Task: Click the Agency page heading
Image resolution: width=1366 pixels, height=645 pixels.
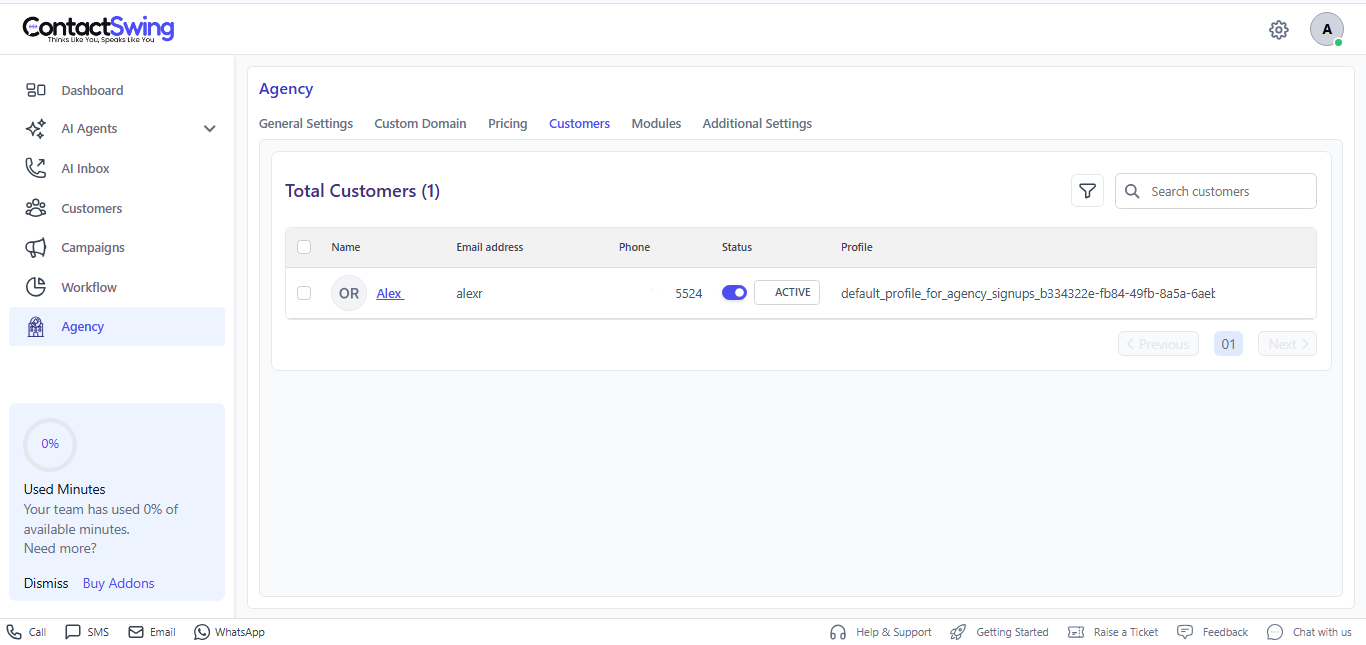Action: [286, 89]
